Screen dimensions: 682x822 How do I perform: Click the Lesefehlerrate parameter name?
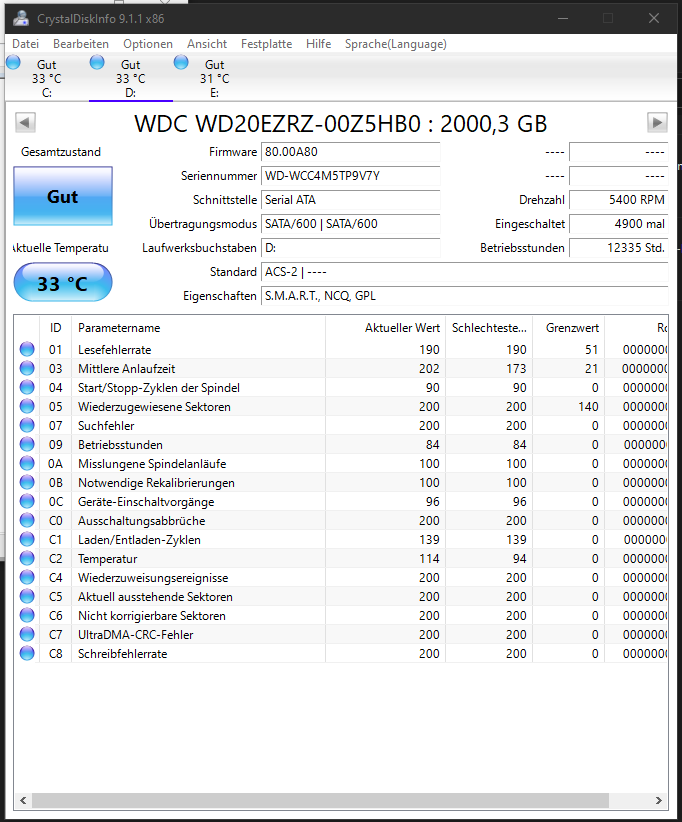click(x=114, y=350)
